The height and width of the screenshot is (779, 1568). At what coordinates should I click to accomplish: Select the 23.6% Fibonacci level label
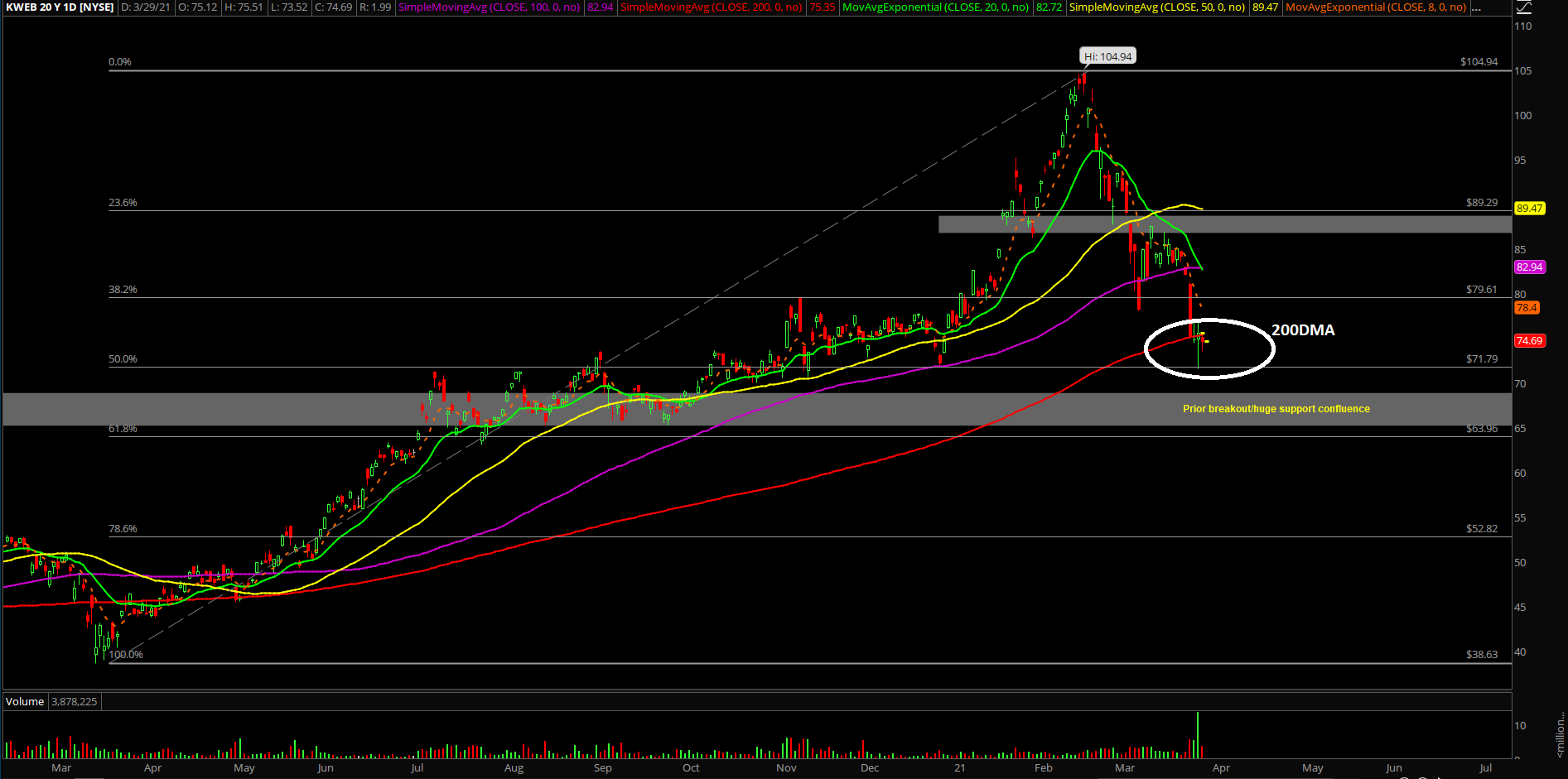pos(123,203)
